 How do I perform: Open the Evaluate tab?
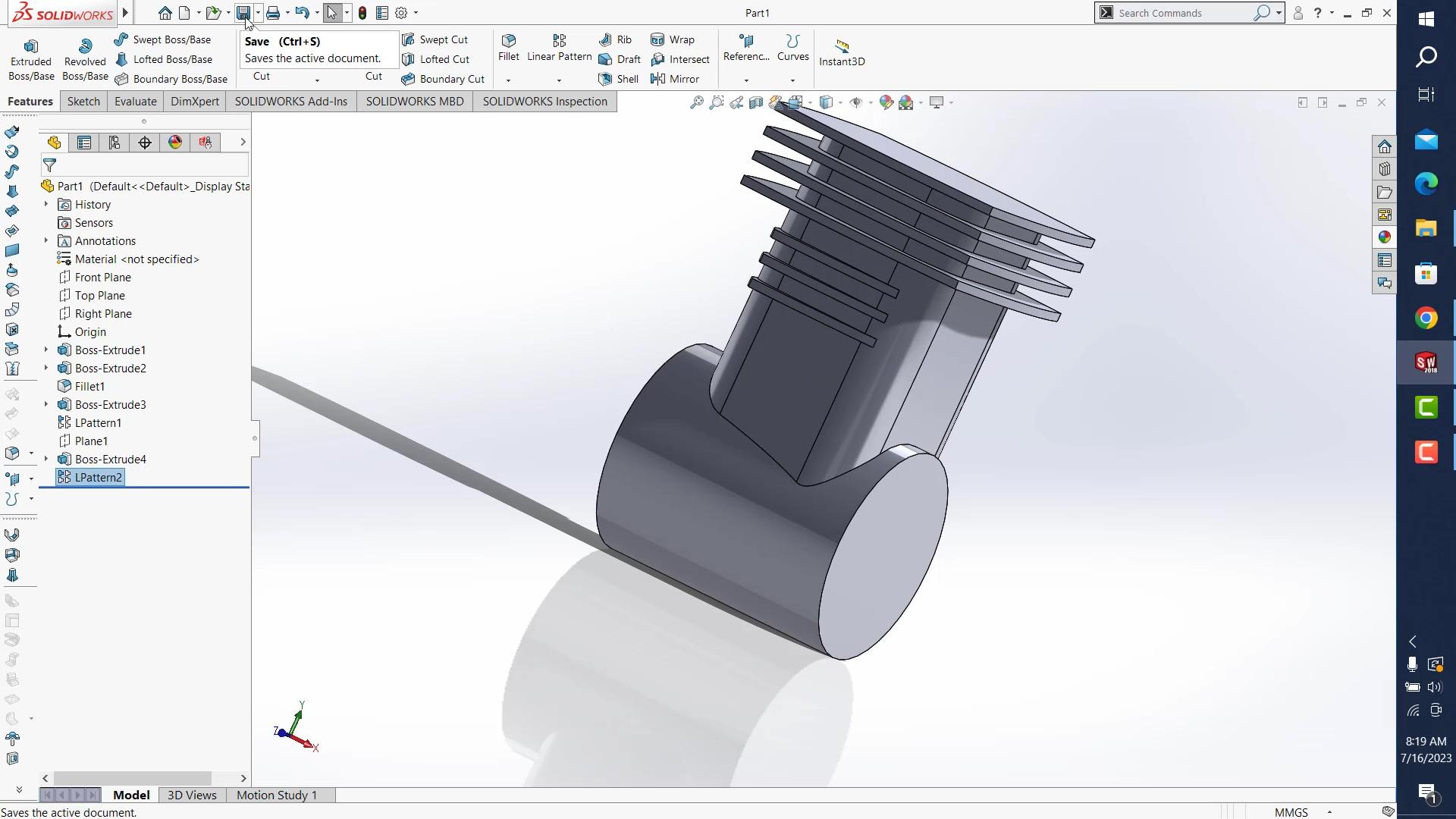click(135, 102)
